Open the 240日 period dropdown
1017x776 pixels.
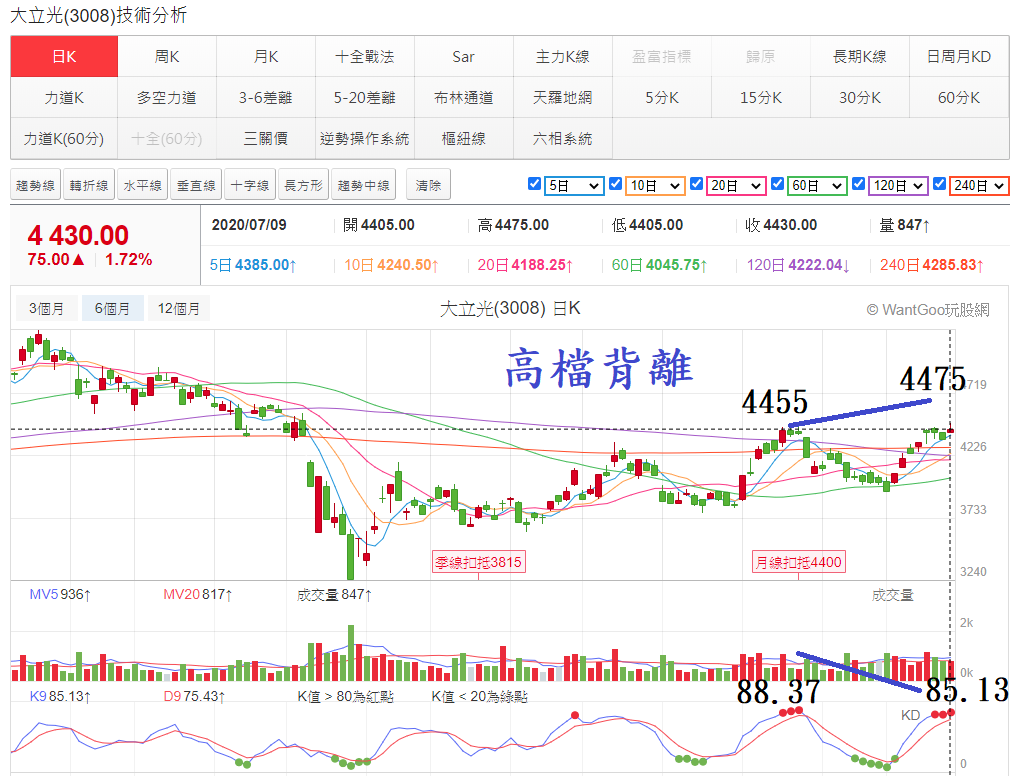click(979, 186)
